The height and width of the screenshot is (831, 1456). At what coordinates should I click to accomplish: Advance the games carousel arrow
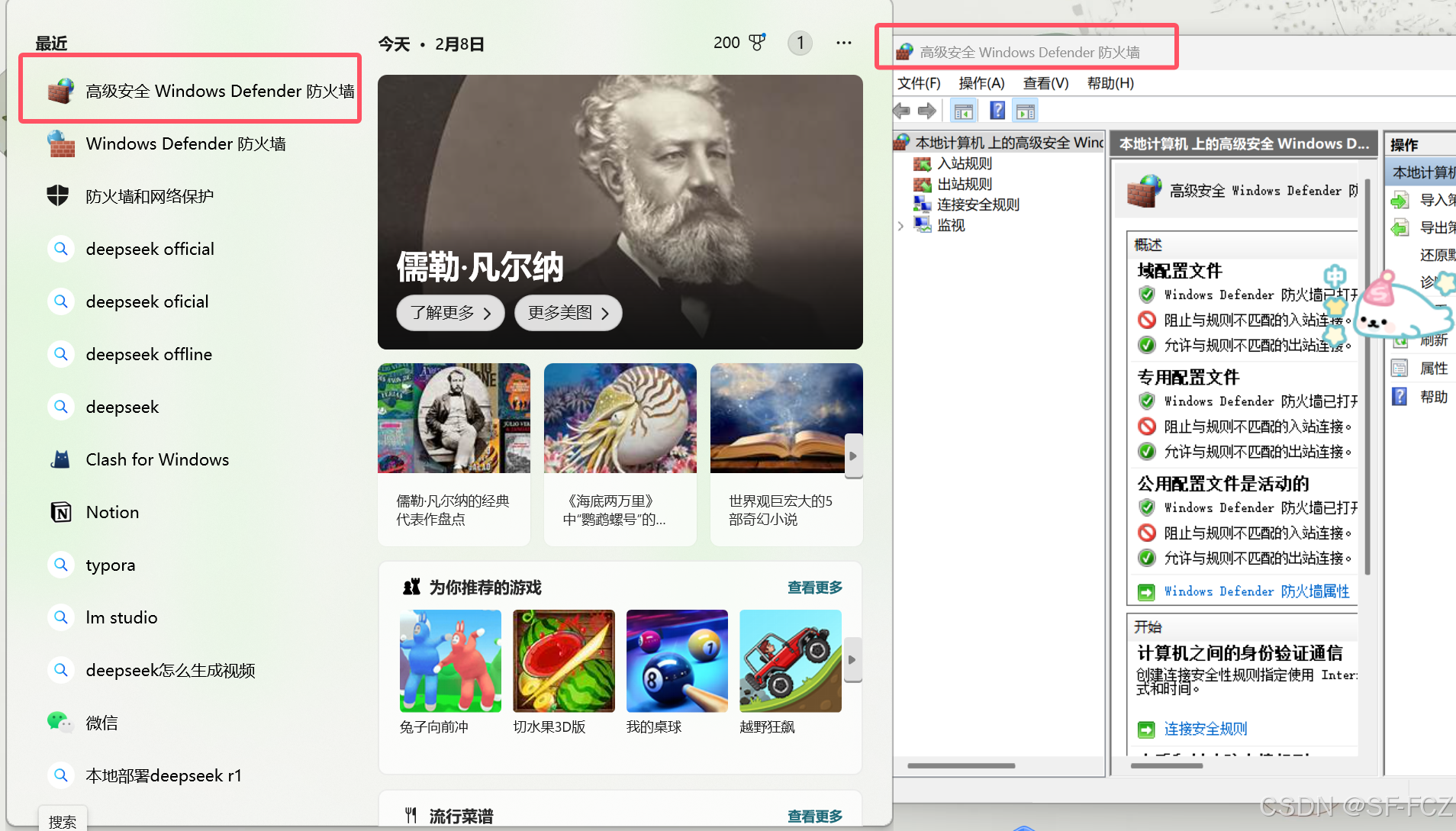tap(852, 660)
